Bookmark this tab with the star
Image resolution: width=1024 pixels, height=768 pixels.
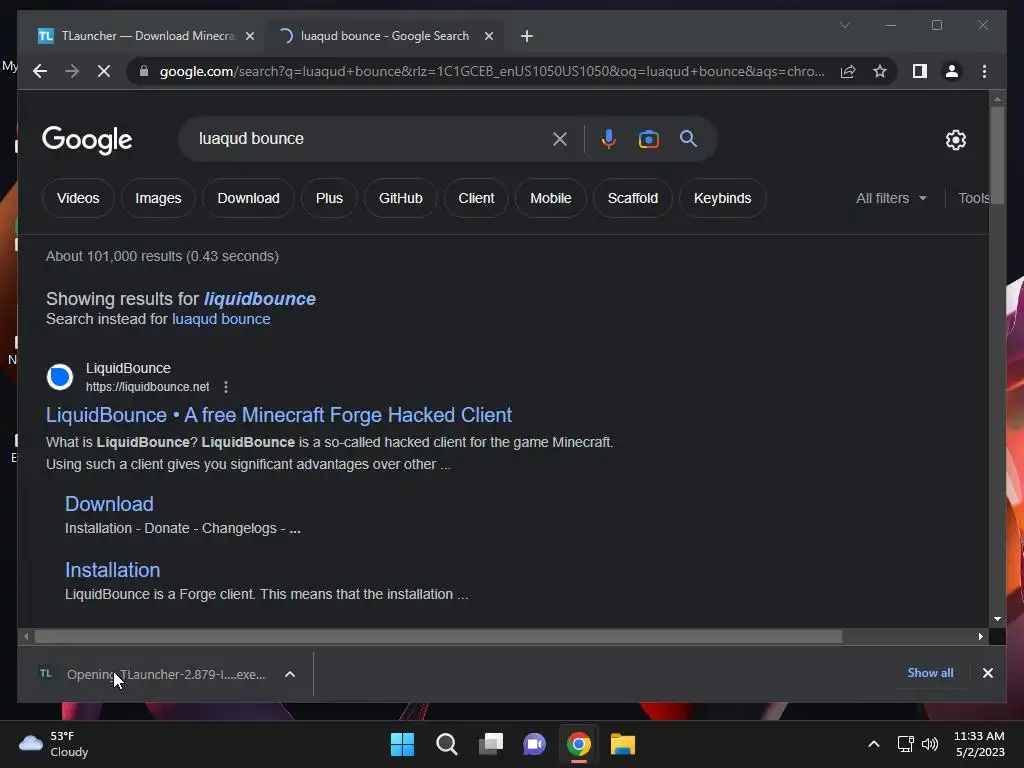(880, 71)
